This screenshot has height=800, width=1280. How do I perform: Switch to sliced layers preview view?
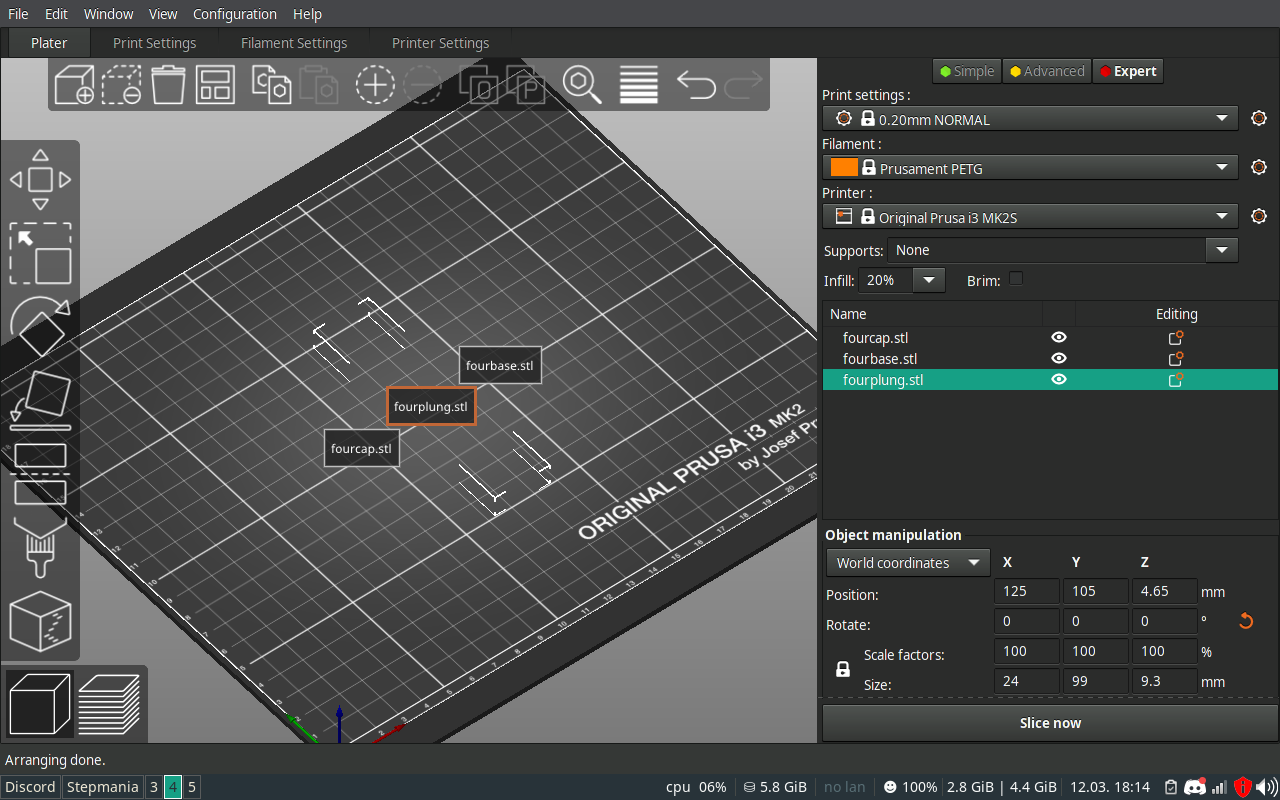[x=110, y=704]
